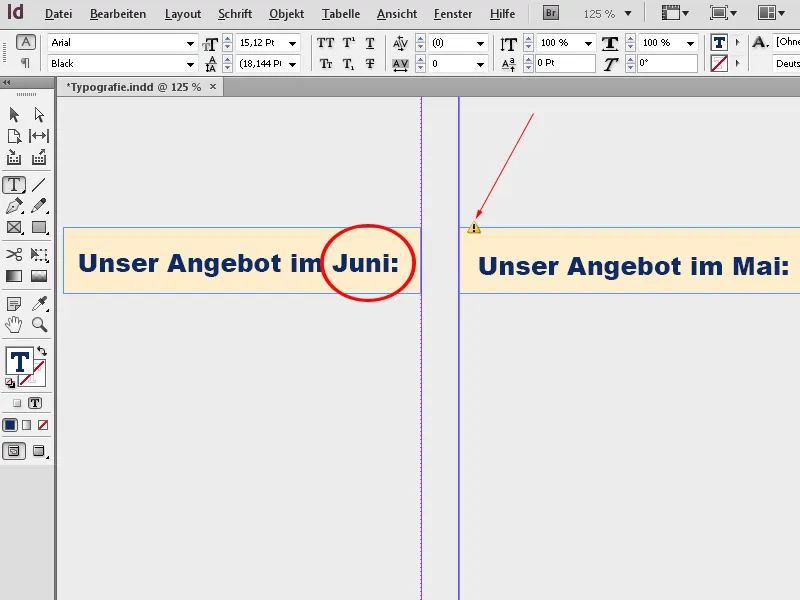Select the Content Collector tool

coord(14,158)
